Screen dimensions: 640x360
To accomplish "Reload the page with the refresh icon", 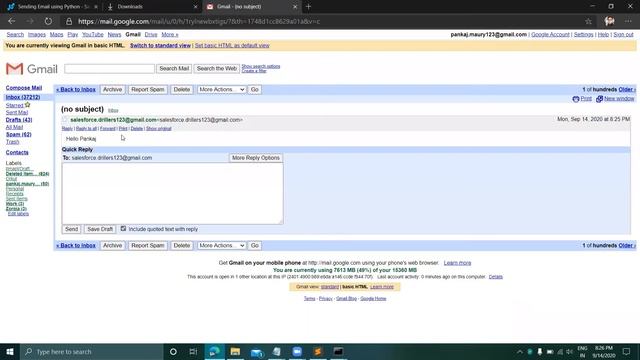I will click(48, 21).
